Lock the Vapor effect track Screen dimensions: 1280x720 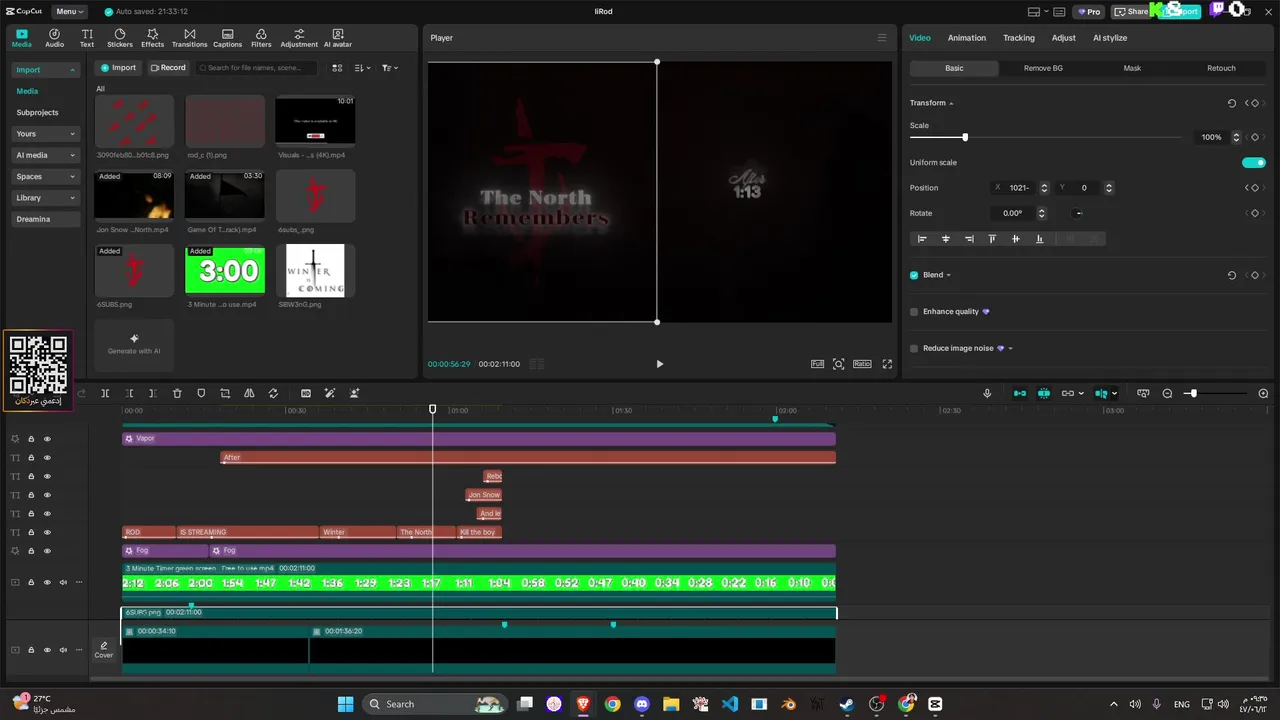[x=31, y=439]
